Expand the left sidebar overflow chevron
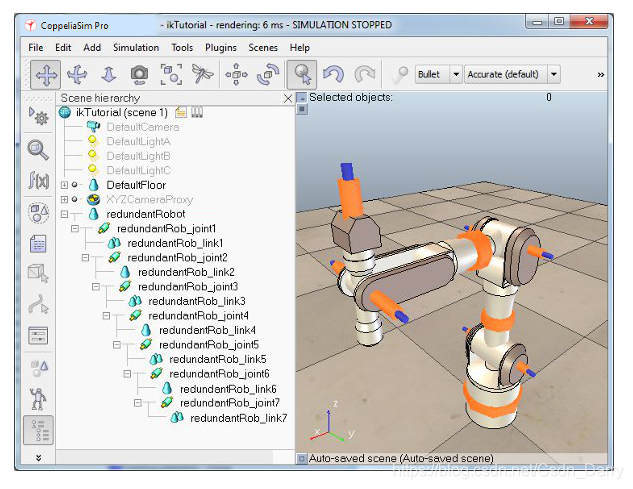 pos(38,458)
